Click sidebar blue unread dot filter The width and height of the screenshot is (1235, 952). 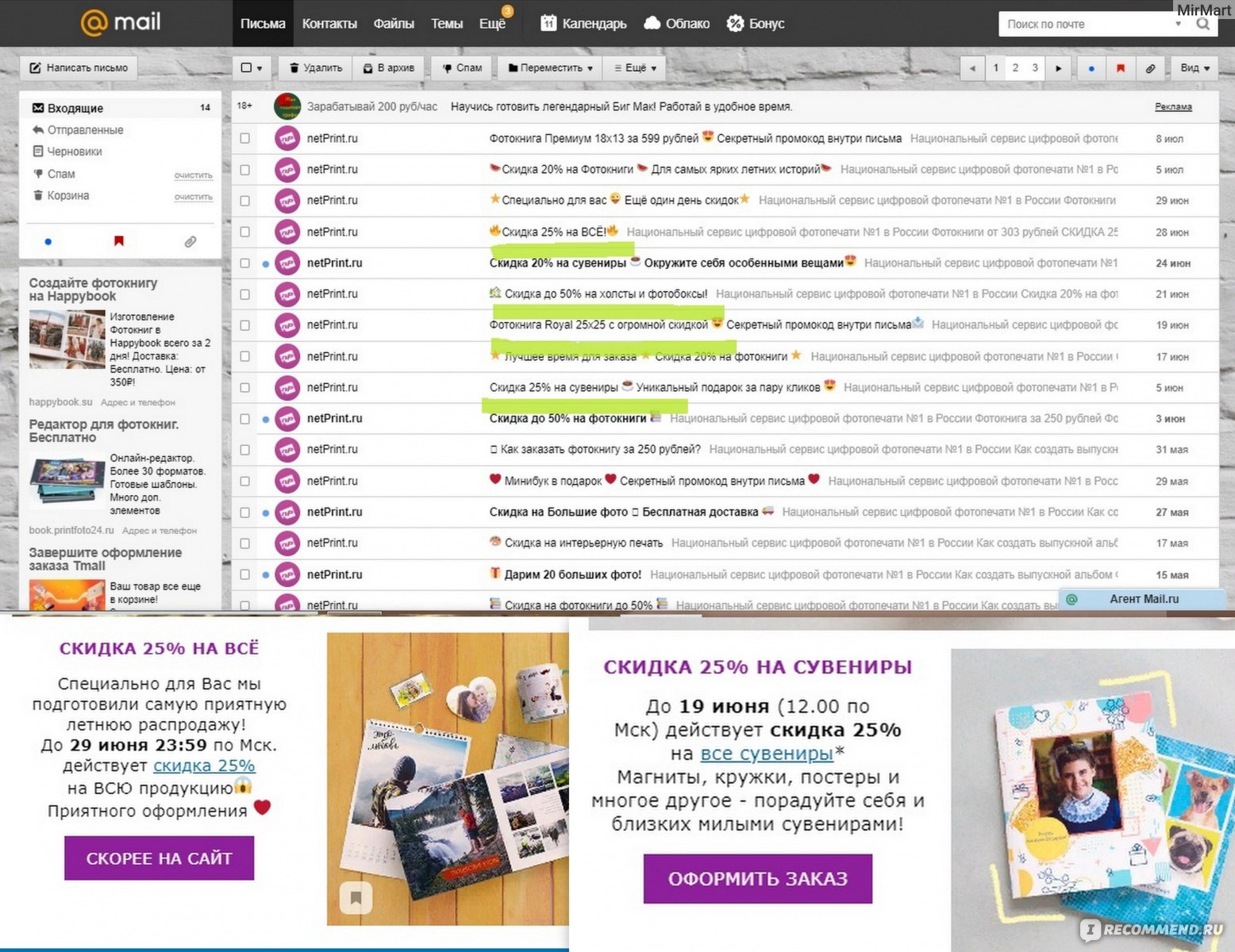pos(48,241)
